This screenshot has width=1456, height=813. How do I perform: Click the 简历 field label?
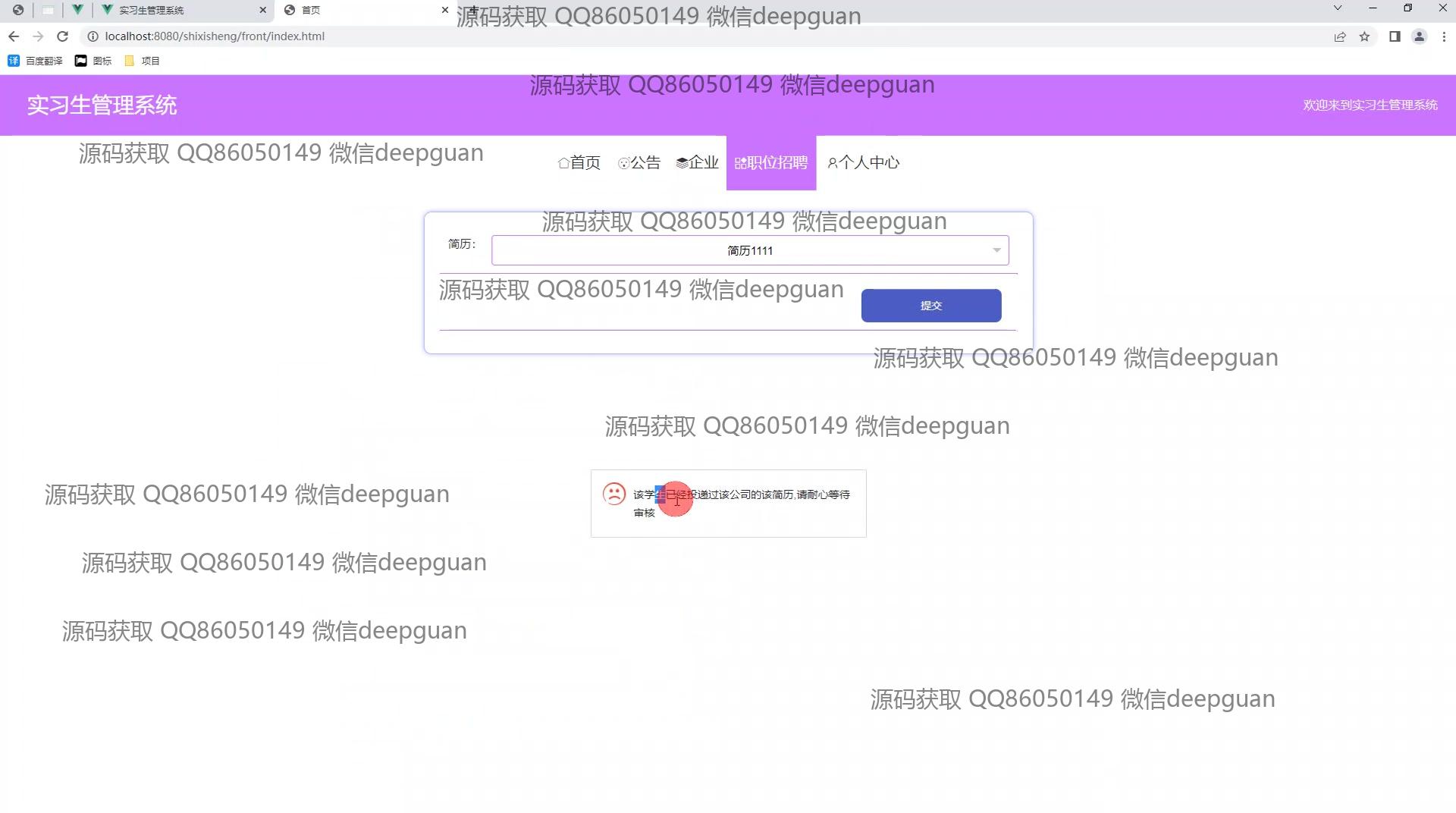(462, 244)
